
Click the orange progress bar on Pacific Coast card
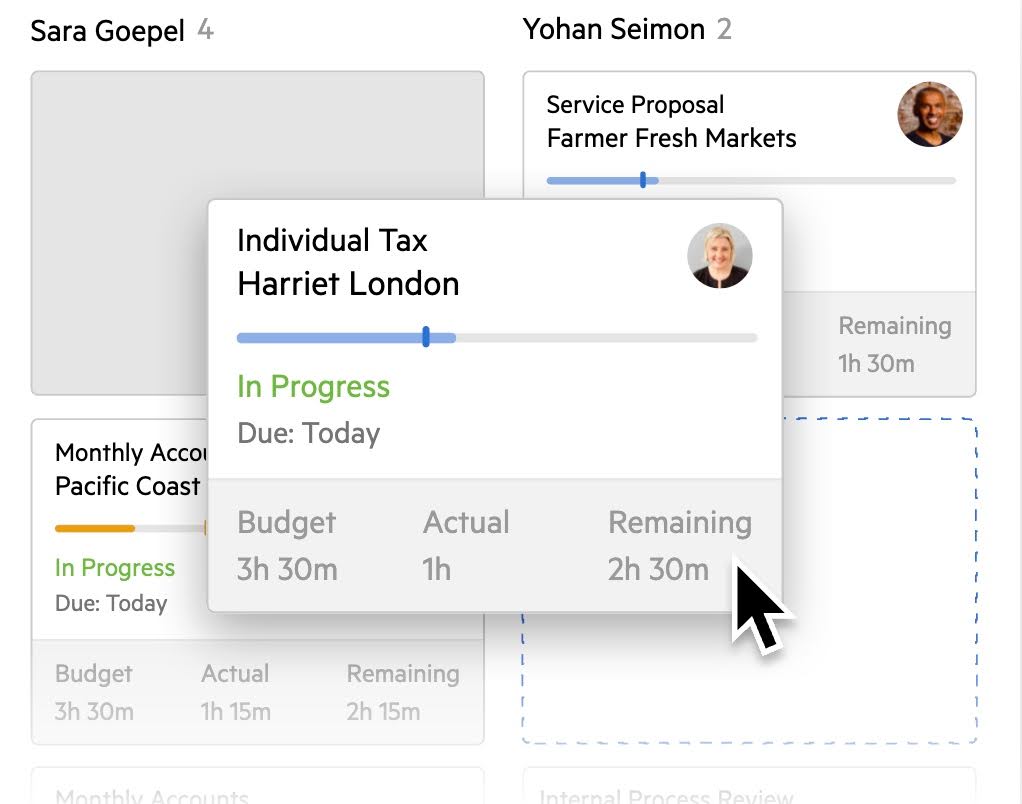click(95, 528)
